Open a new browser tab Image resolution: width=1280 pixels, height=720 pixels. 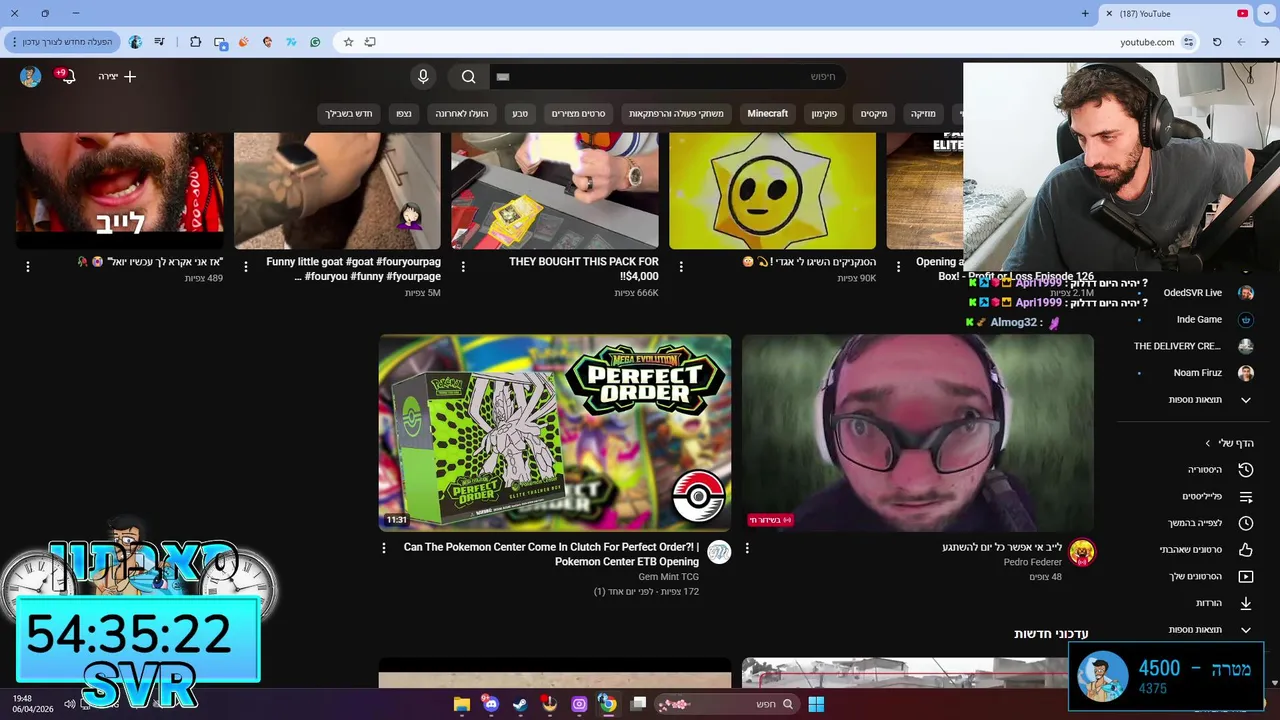[1085, 13]
